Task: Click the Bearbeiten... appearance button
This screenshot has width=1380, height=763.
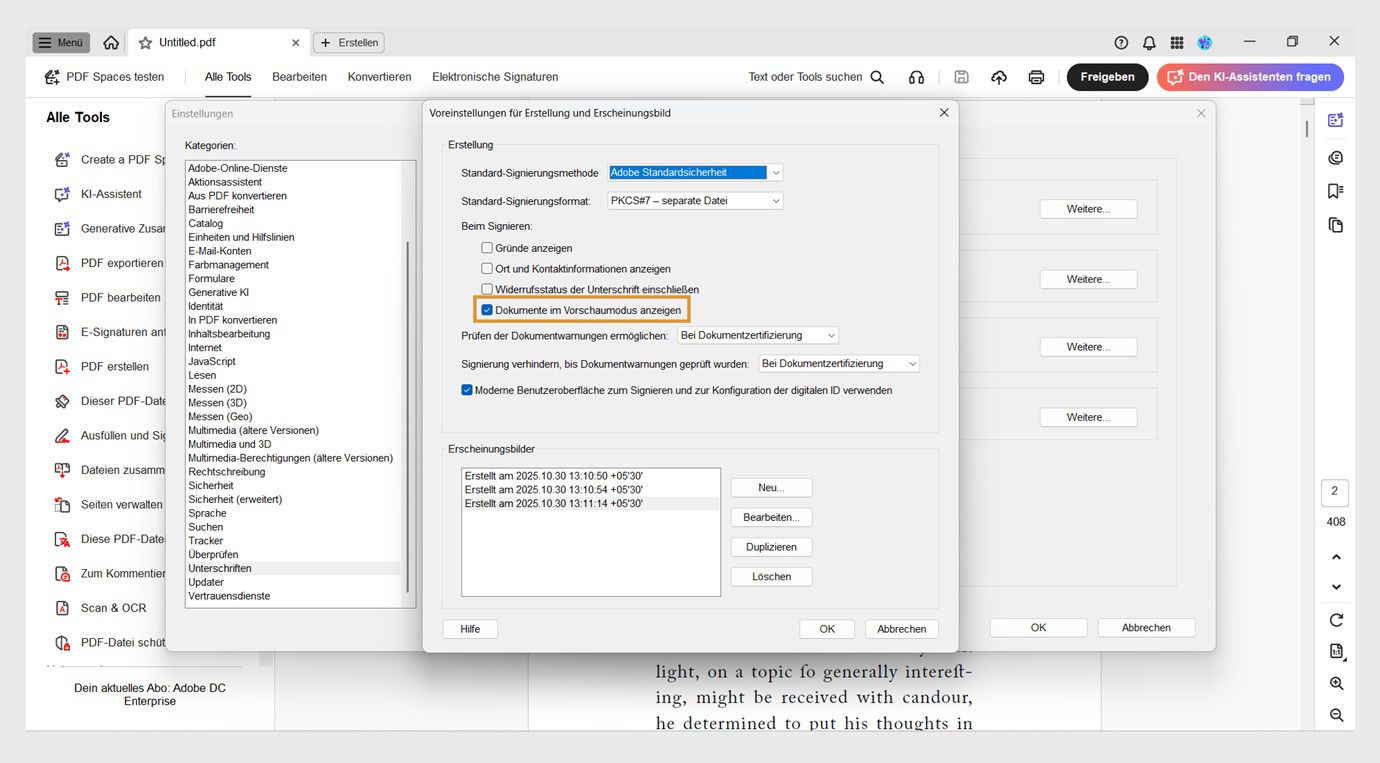Action: point(771,518)
